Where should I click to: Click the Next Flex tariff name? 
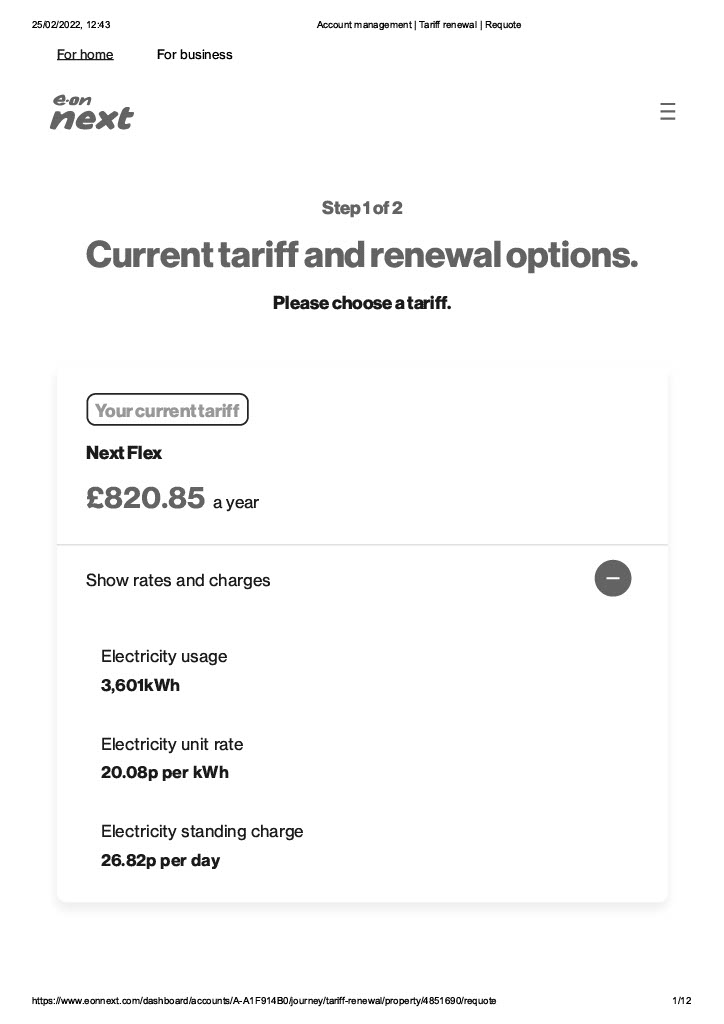point(123,453)
